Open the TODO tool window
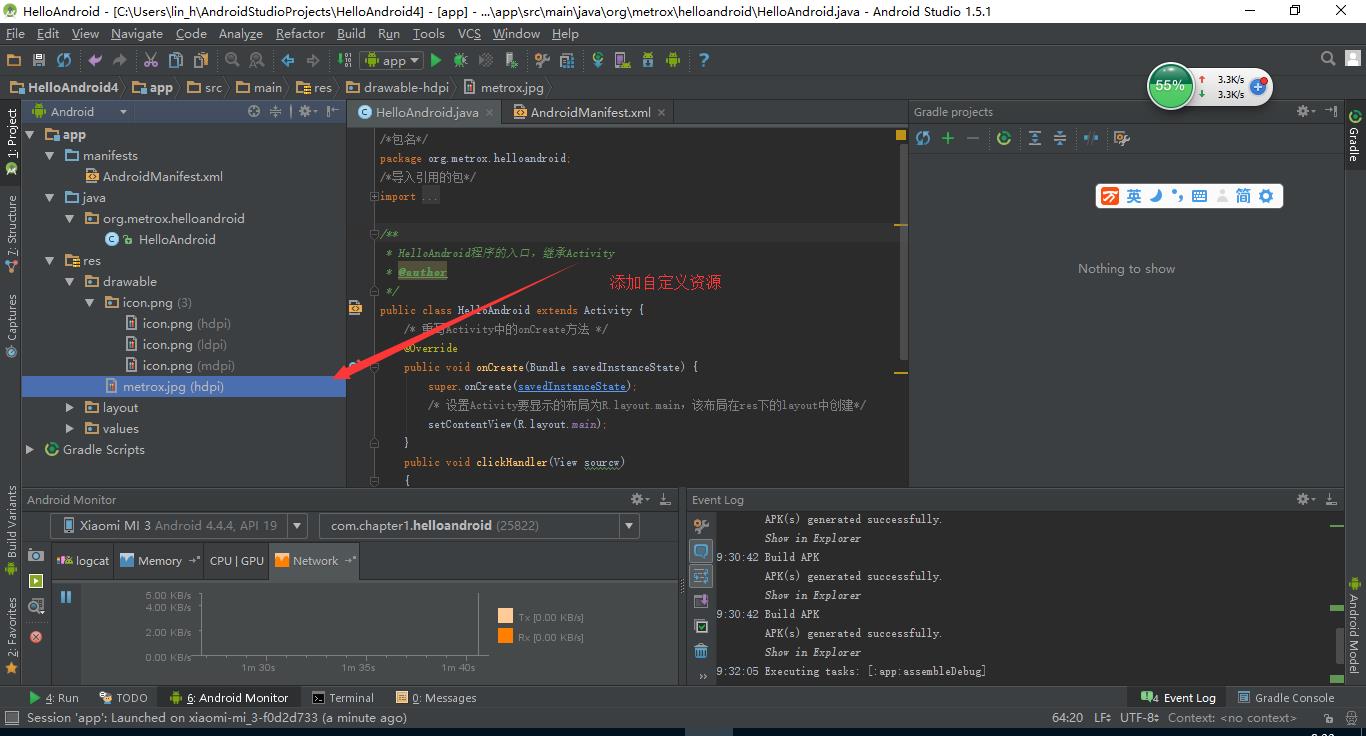 123,698
